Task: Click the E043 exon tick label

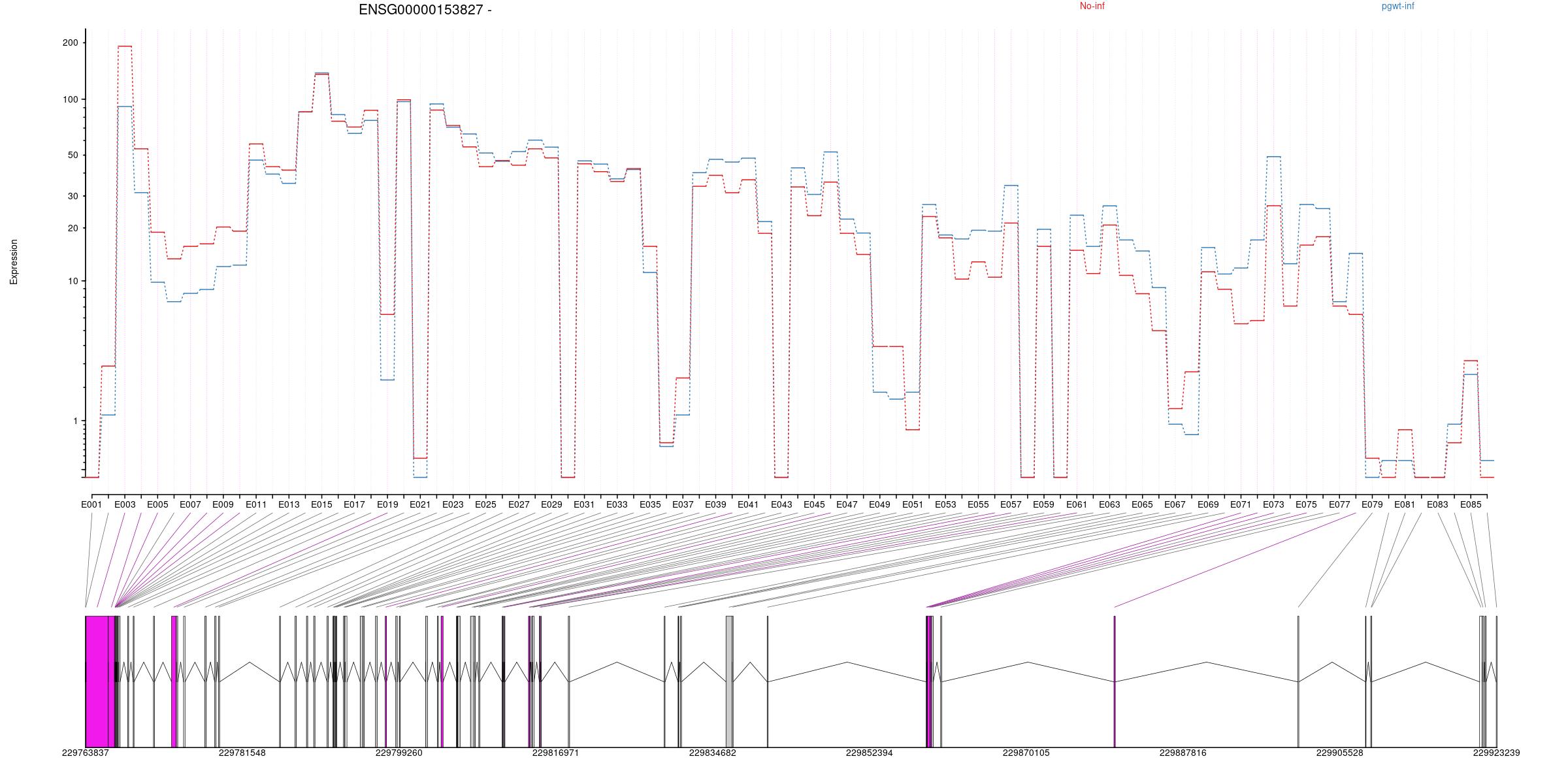Action: 781,504
